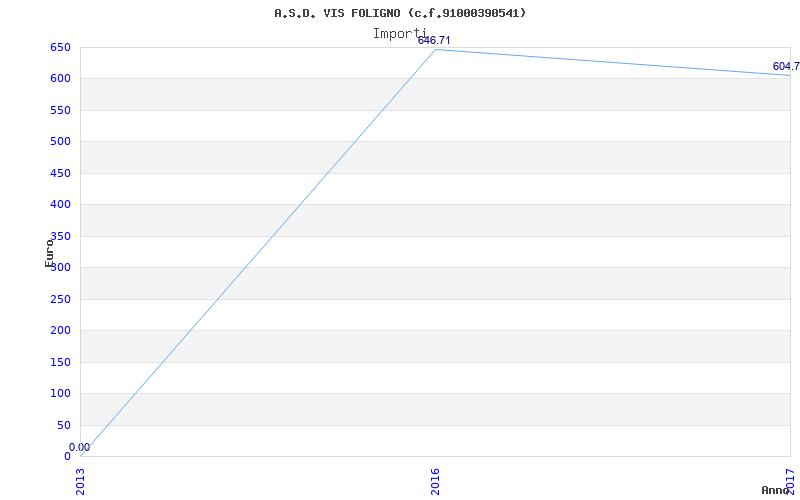
Task: Click the 300 y-axis tick label
Action: click(x=60, y=267)
